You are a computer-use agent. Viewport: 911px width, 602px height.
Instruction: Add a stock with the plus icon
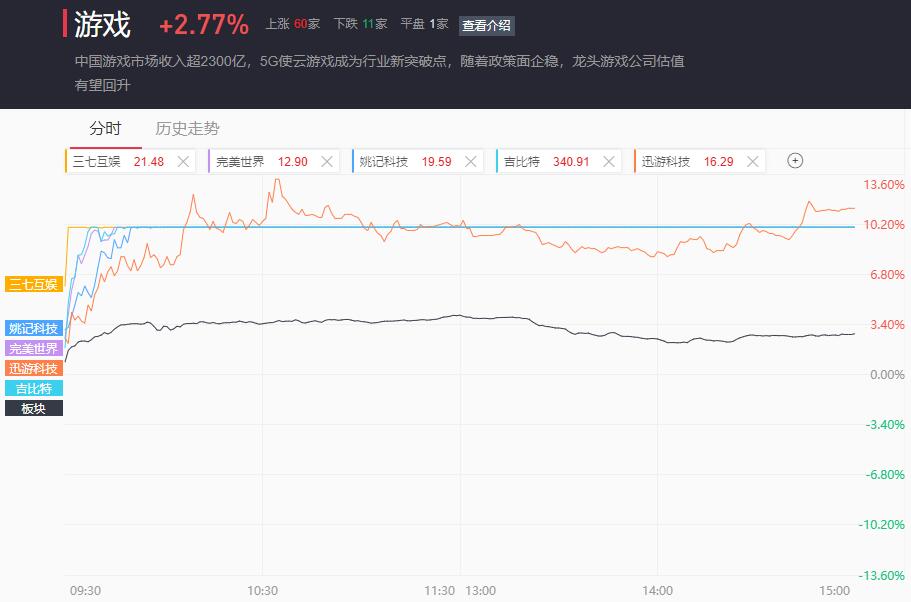click(795, 160)
